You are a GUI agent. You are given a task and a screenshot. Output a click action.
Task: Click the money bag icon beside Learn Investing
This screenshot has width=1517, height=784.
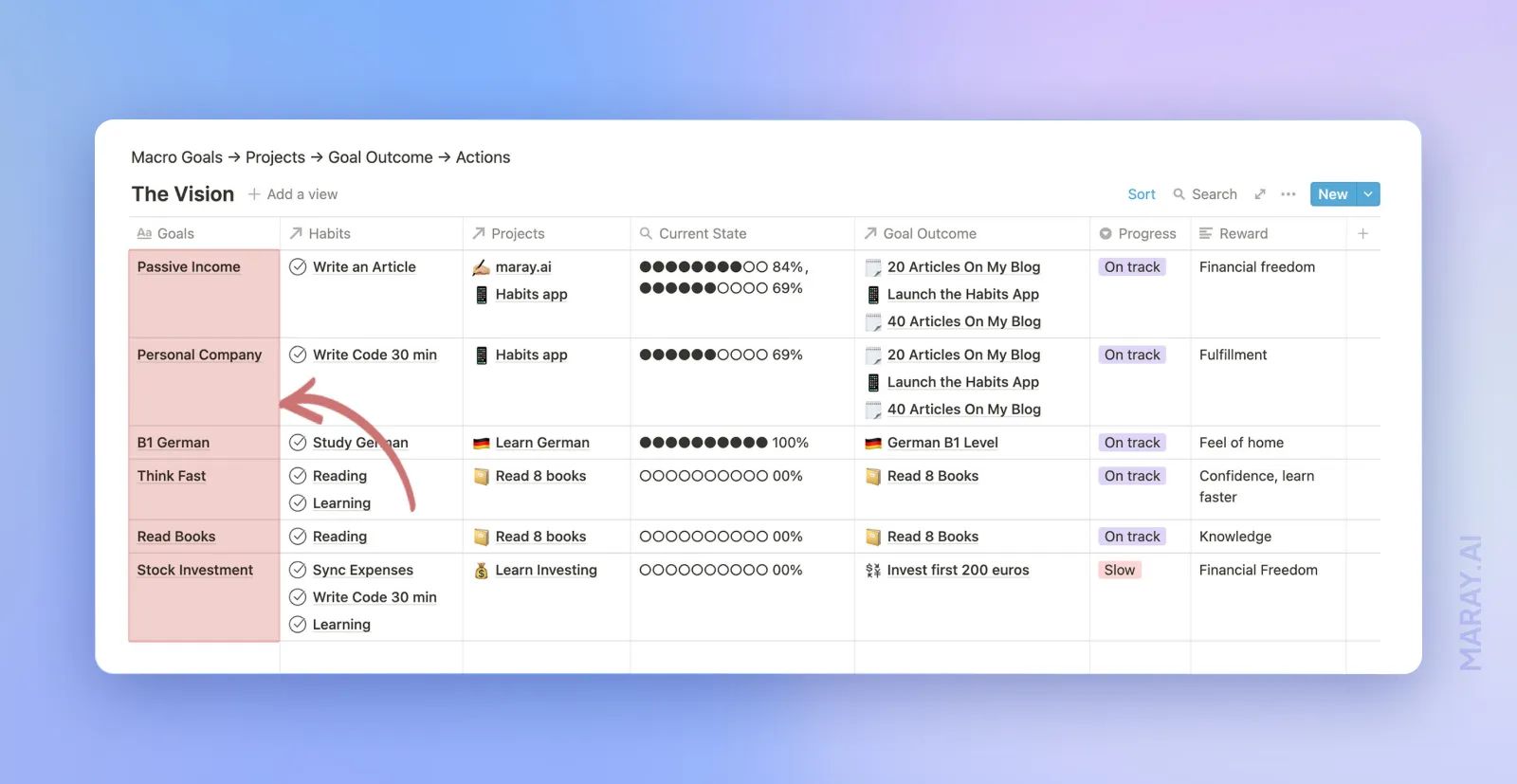482,571
